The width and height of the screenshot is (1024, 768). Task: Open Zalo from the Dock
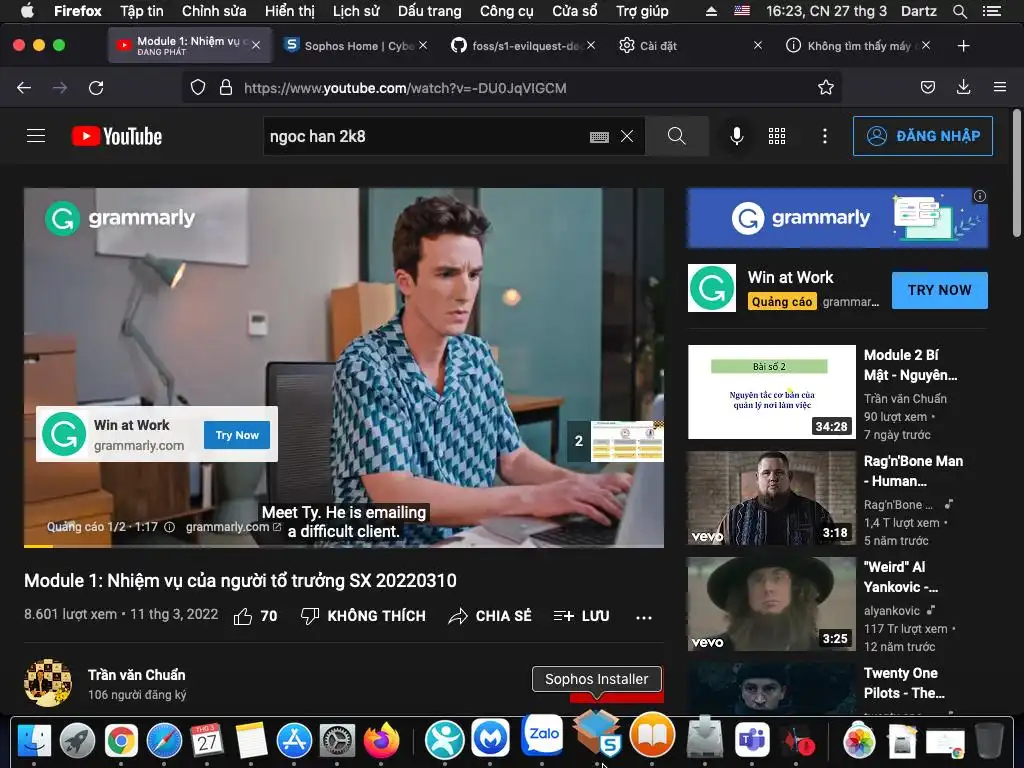click(543, 733)
